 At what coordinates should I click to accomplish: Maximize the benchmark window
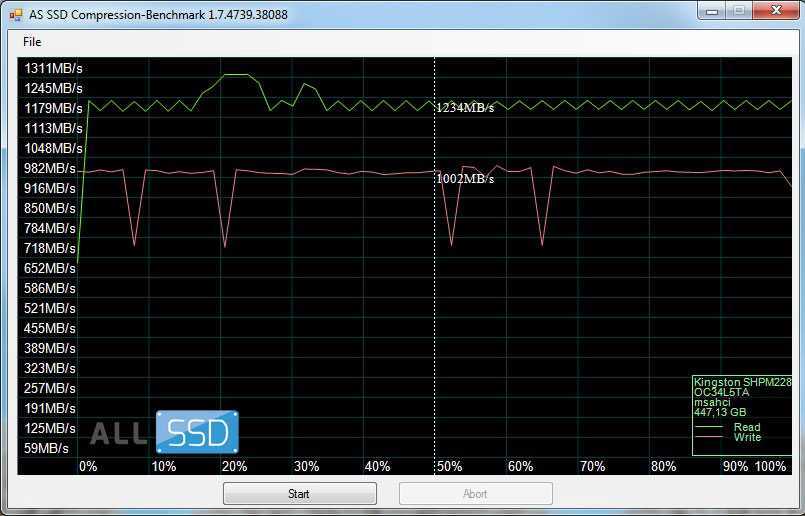[738, 11]
